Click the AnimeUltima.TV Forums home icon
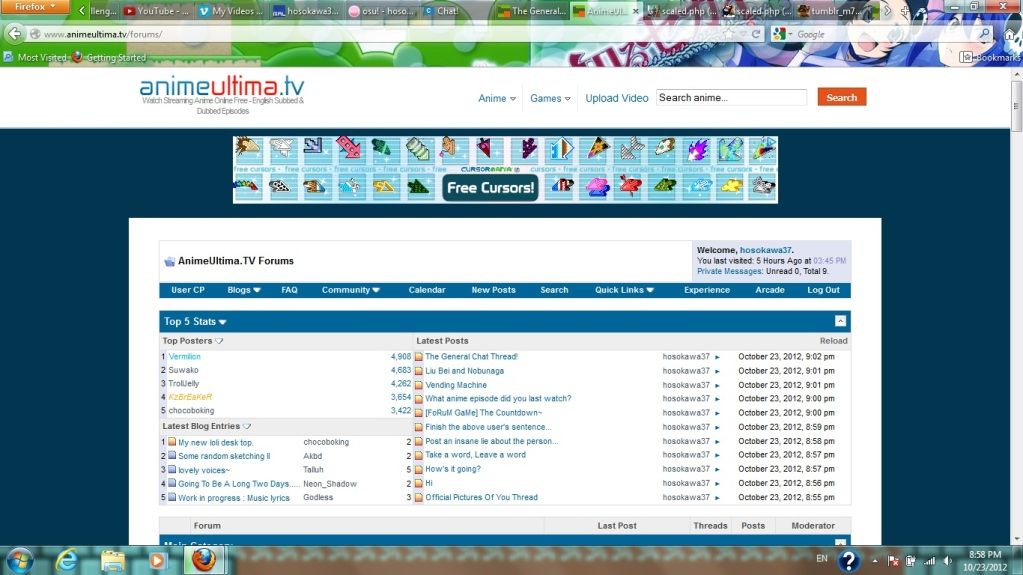 click(x=169, y=261)
